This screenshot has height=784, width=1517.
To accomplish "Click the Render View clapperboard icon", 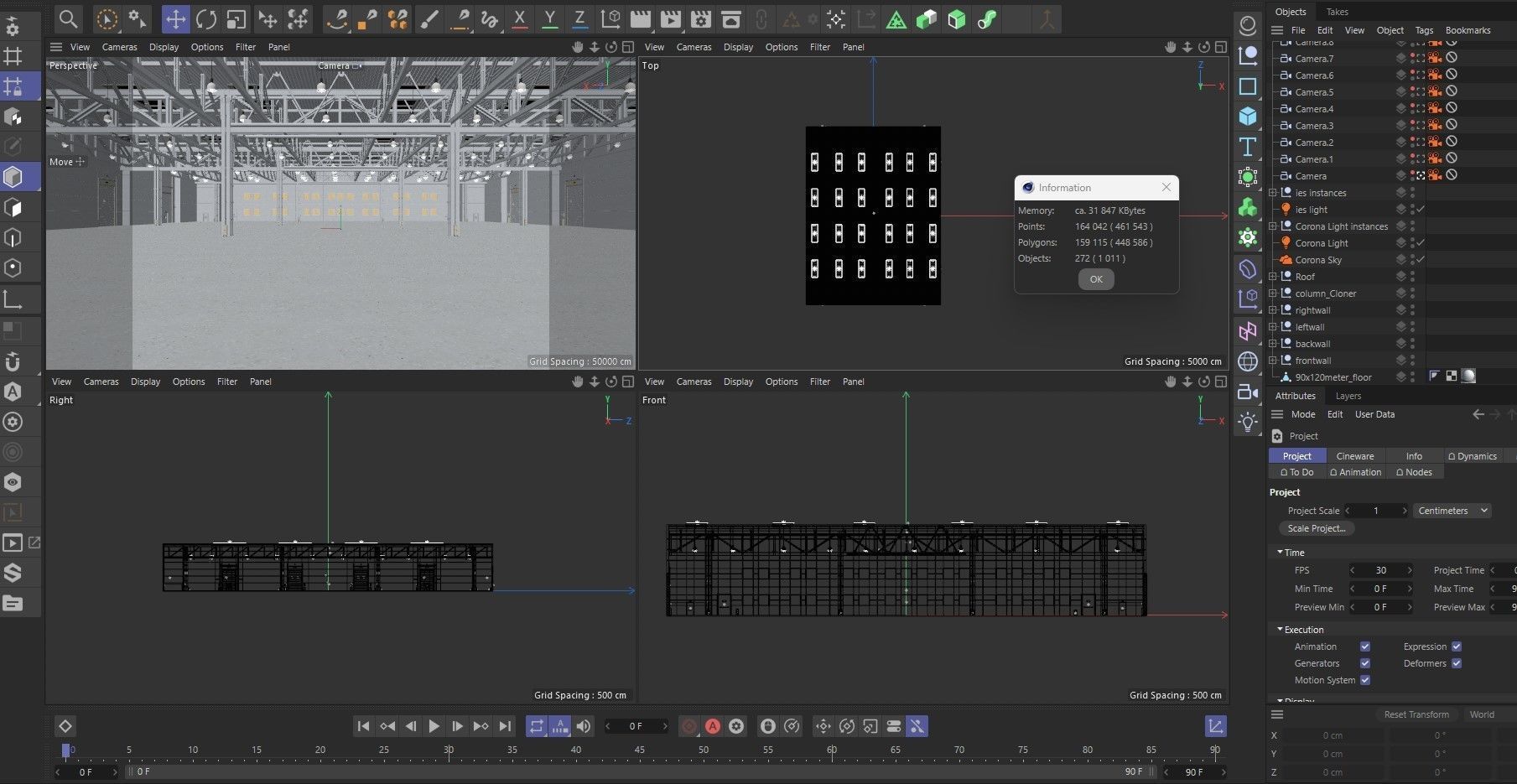I will coord(641,18).
